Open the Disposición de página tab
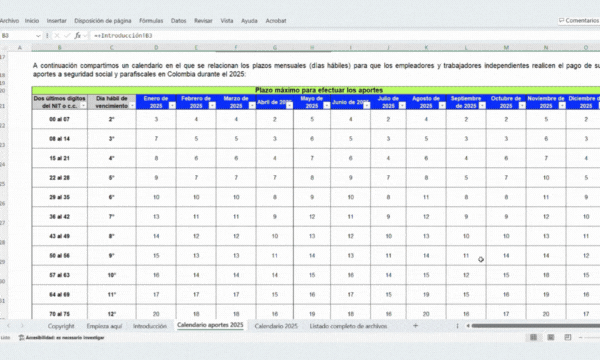 [x=103, y=21]
